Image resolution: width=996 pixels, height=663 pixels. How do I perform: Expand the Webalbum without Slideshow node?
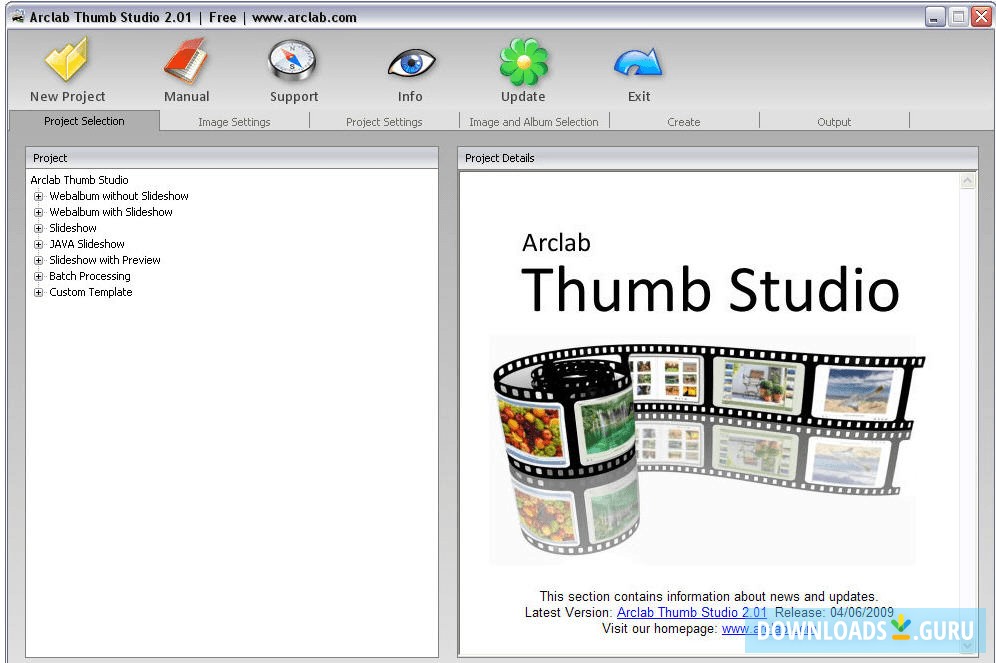(38, 196)
